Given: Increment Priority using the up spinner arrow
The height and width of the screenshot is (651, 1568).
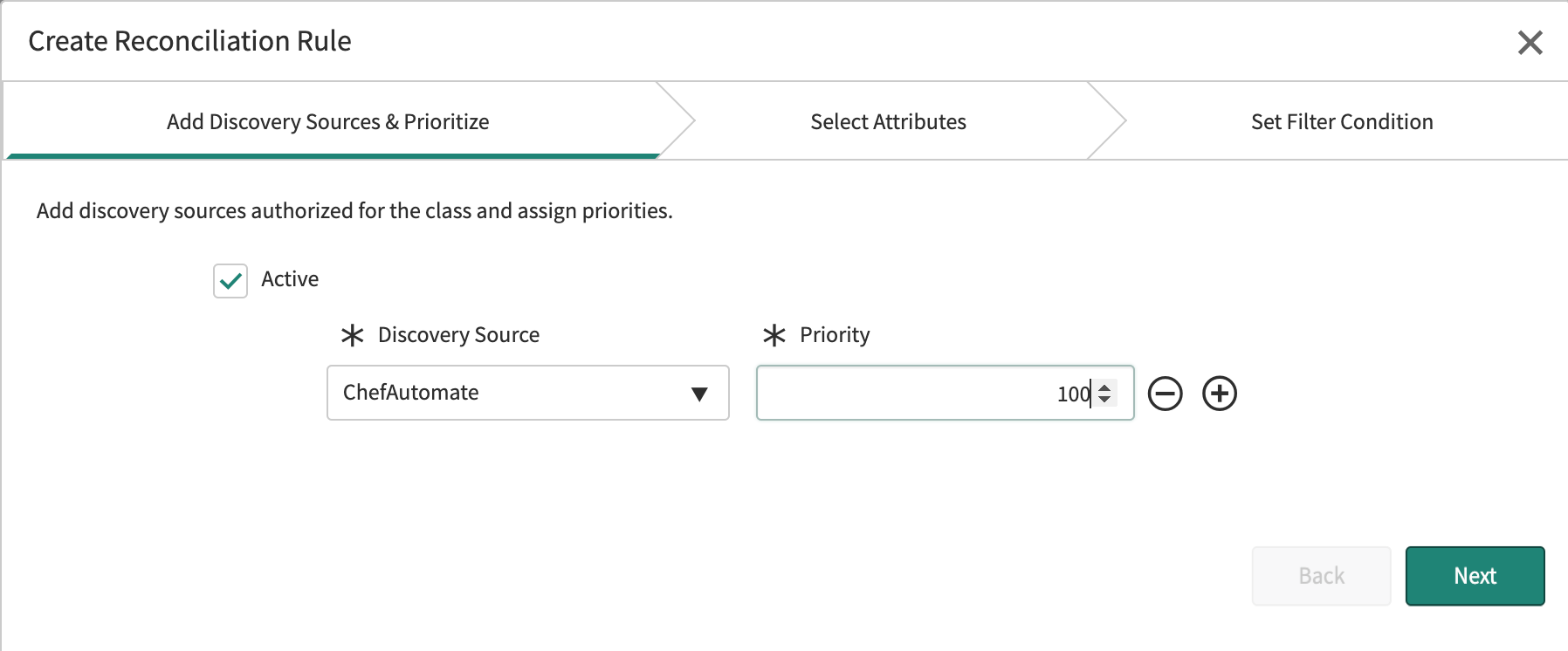Looking at the screenshot, I should click(1104, 387).
